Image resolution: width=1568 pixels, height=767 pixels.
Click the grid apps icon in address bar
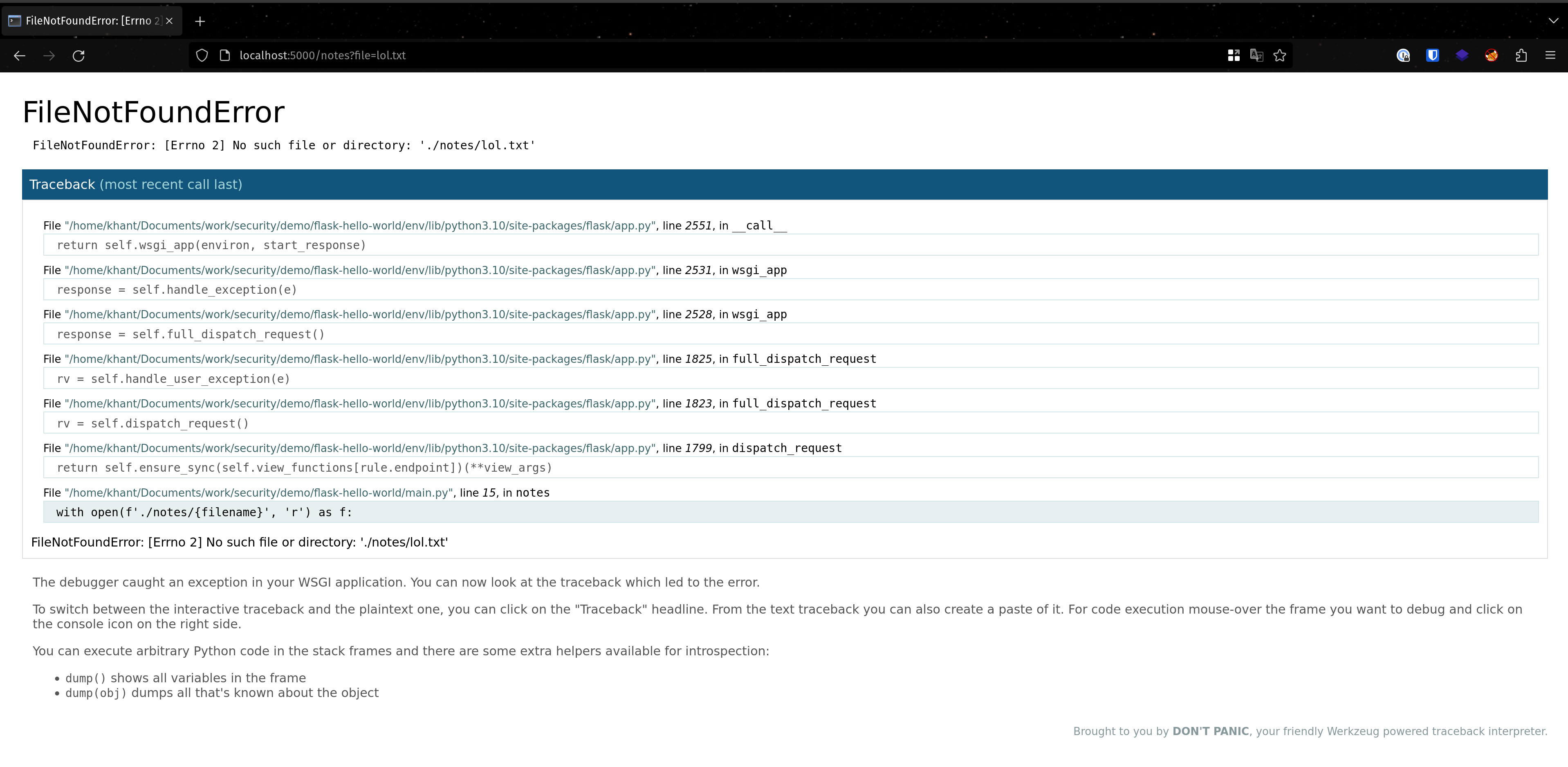[x=1234, y=56]
